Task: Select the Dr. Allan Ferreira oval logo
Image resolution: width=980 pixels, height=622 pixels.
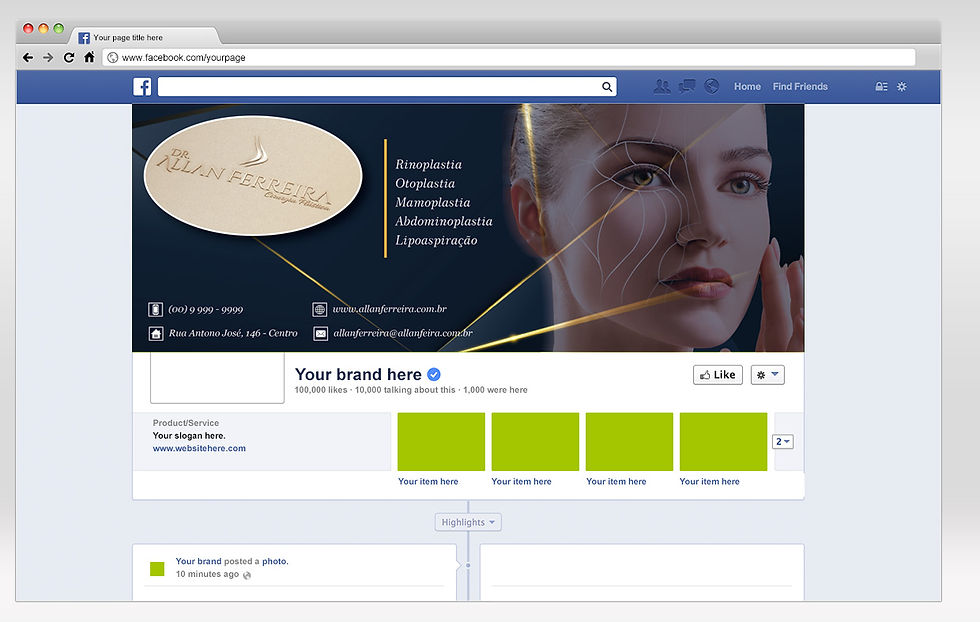Action: pos(253,176)
